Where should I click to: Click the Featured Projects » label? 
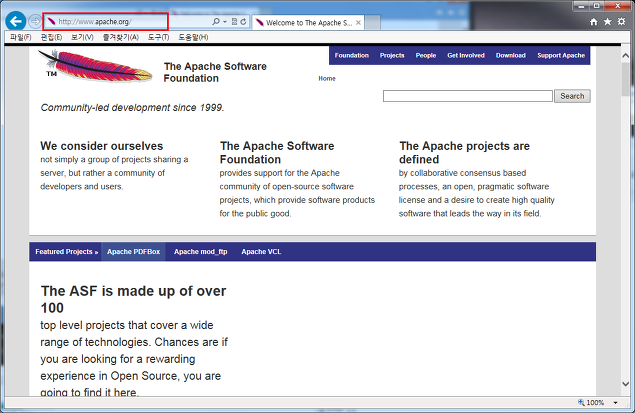click(x=66, y=251)
